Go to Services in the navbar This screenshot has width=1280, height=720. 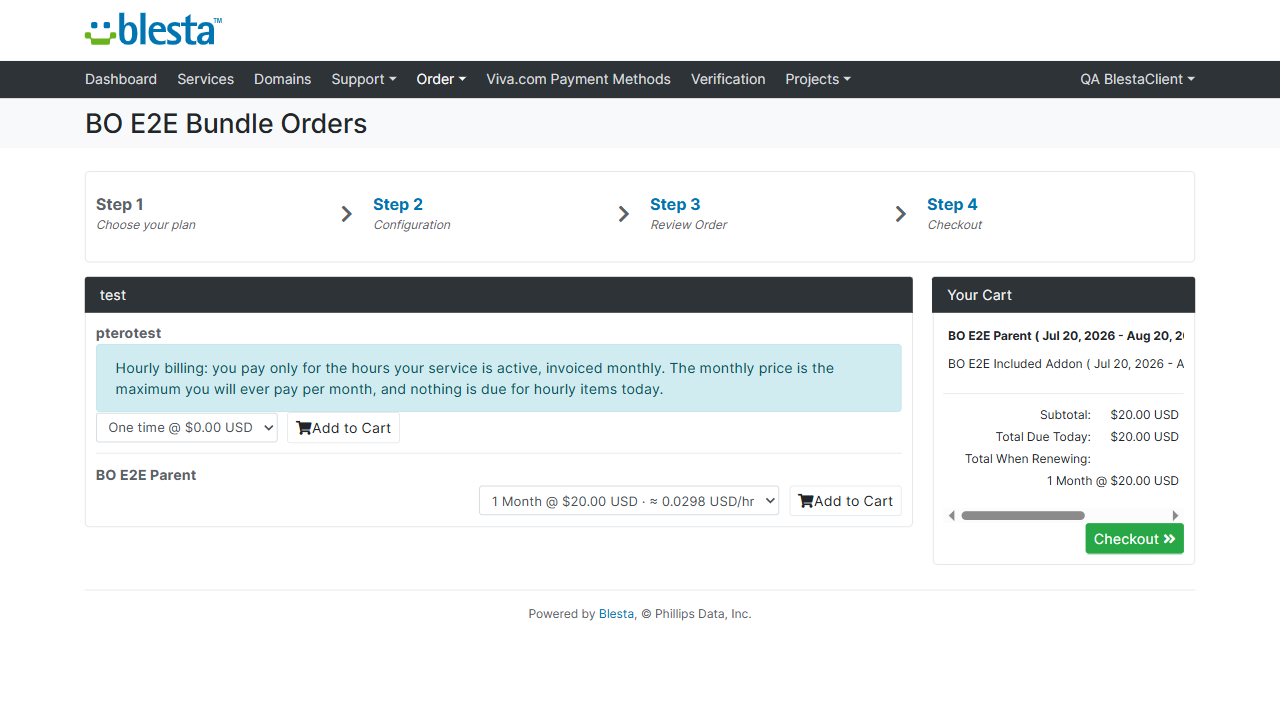click(206, 79)
